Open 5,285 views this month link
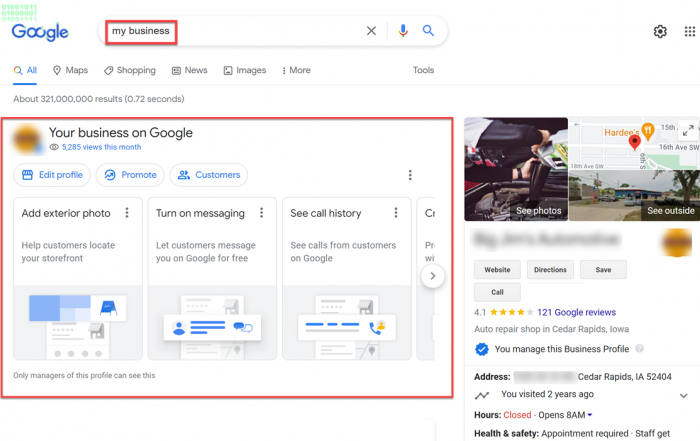The image size is (700, 441). (x=101, y=147)
